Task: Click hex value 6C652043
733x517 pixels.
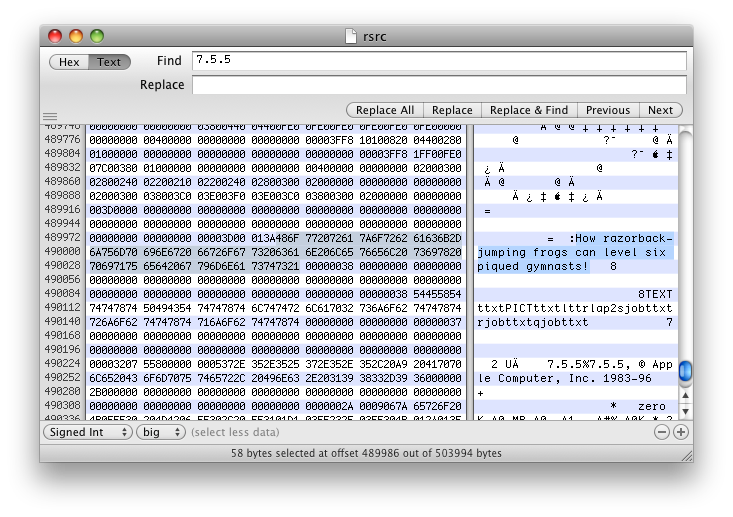Action: (x=114, y=378)
